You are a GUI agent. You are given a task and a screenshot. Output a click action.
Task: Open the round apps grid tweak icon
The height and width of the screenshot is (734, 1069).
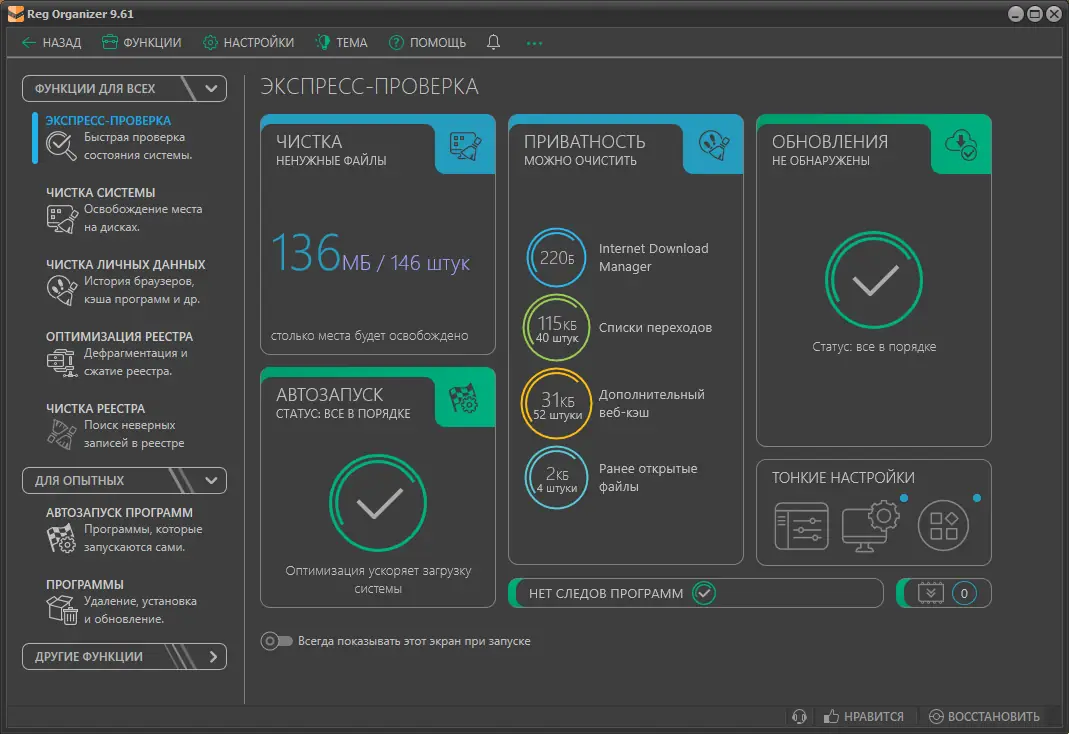click(944, 525)
